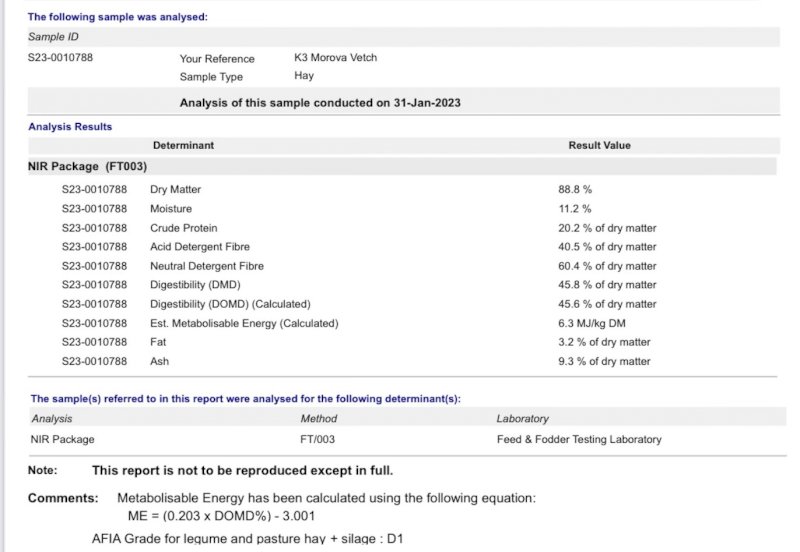This screenshot has height=552, width=800.
Task: Select 'Feed & Fodder Testing Laboratory' text
Action: [x=578, y=439]
